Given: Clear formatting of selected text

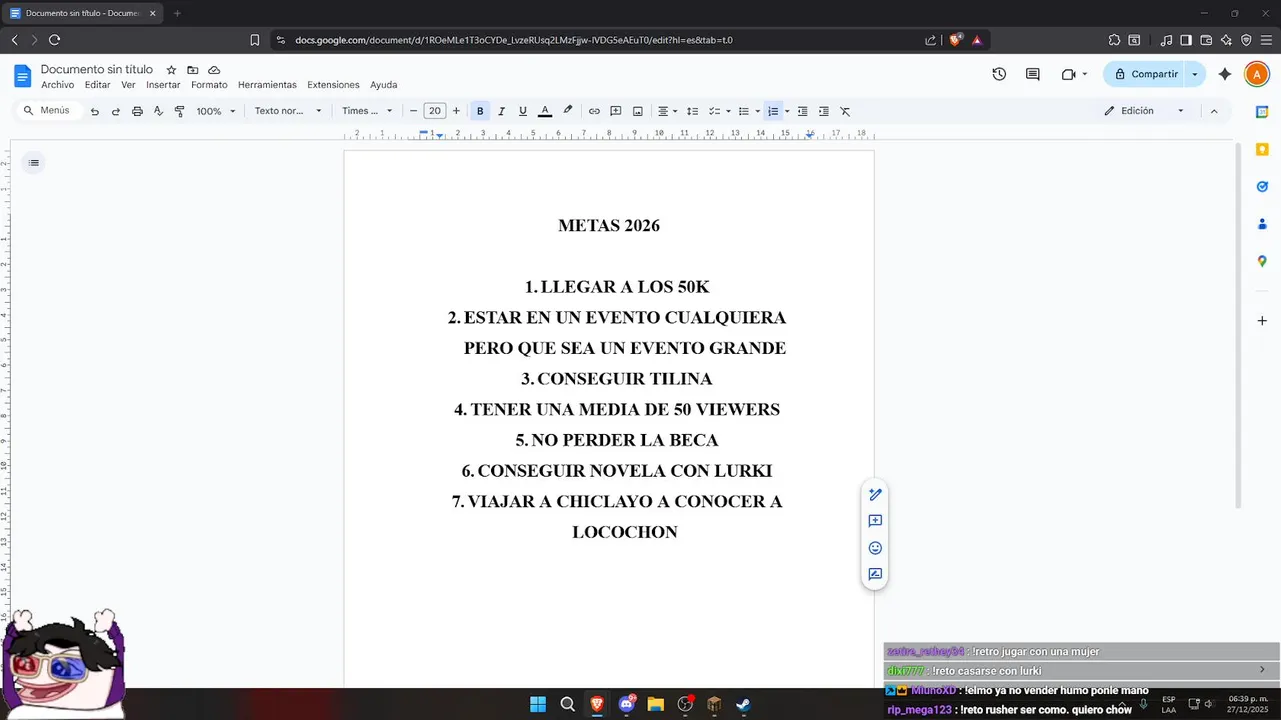Looking at the screenshot, I should pos(845,111).
